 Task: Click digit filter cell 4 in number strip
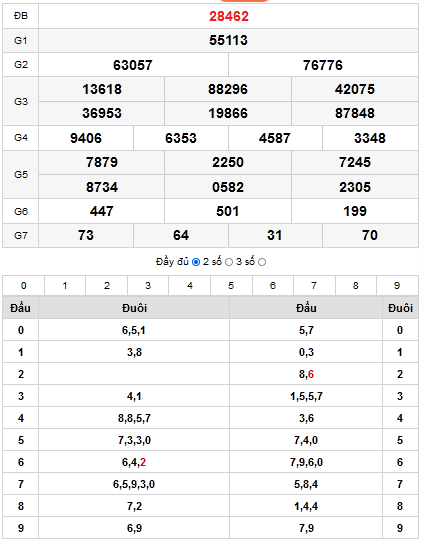coord(189,286)
